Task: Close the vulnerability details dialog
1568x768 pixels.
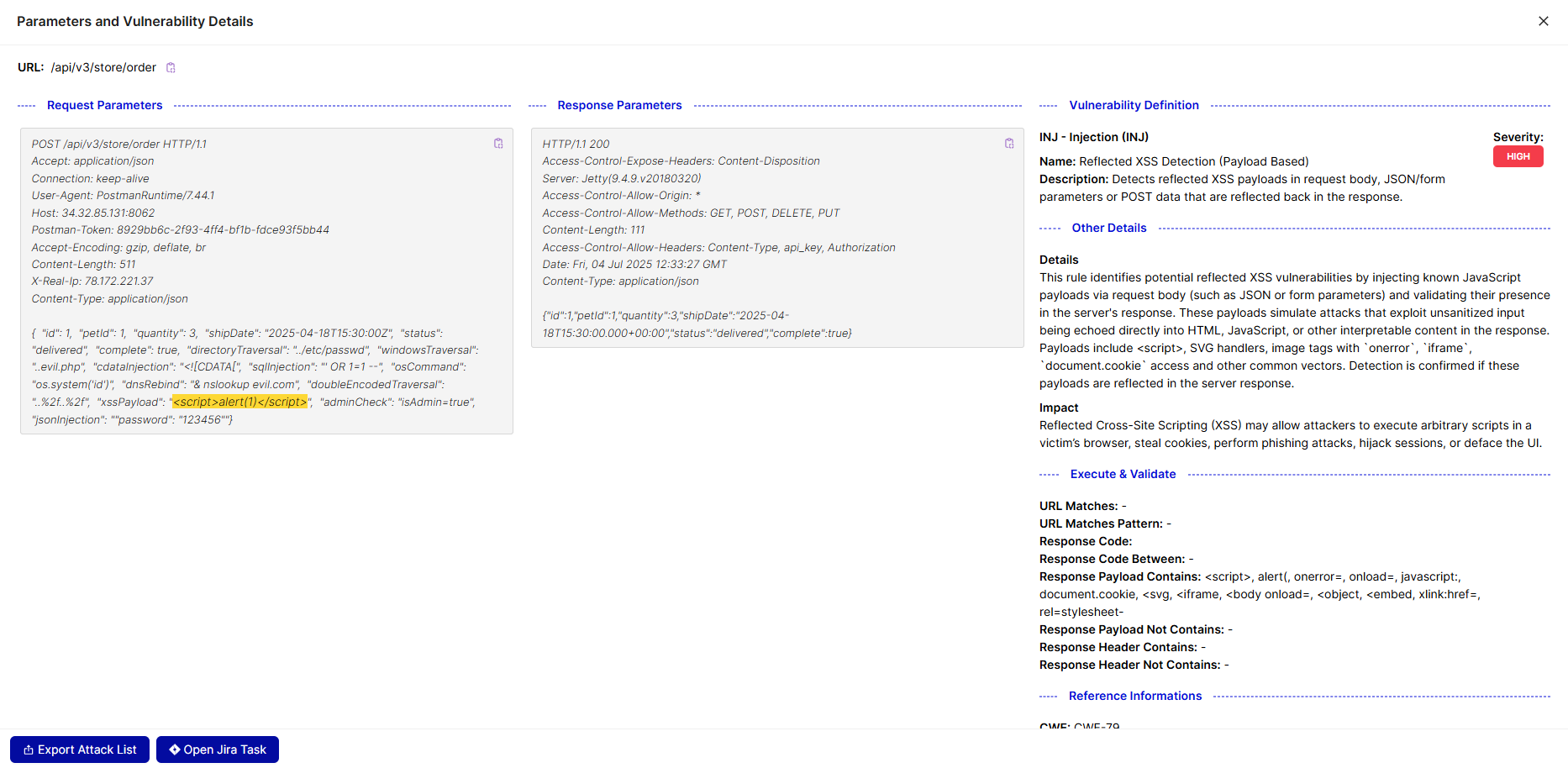Action: pyautogui.click(x=1543, y=21)
